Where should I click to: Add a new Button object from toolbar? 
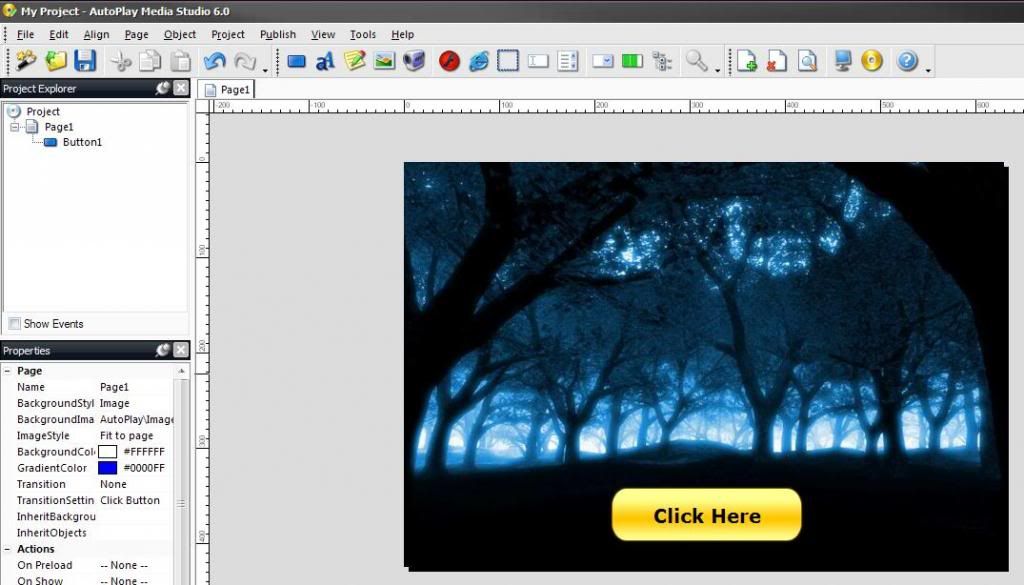point(296,61)
